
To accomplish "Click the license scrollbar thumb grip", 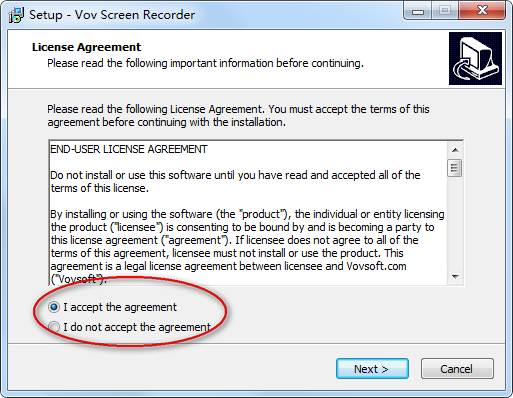I will (455, 168).
